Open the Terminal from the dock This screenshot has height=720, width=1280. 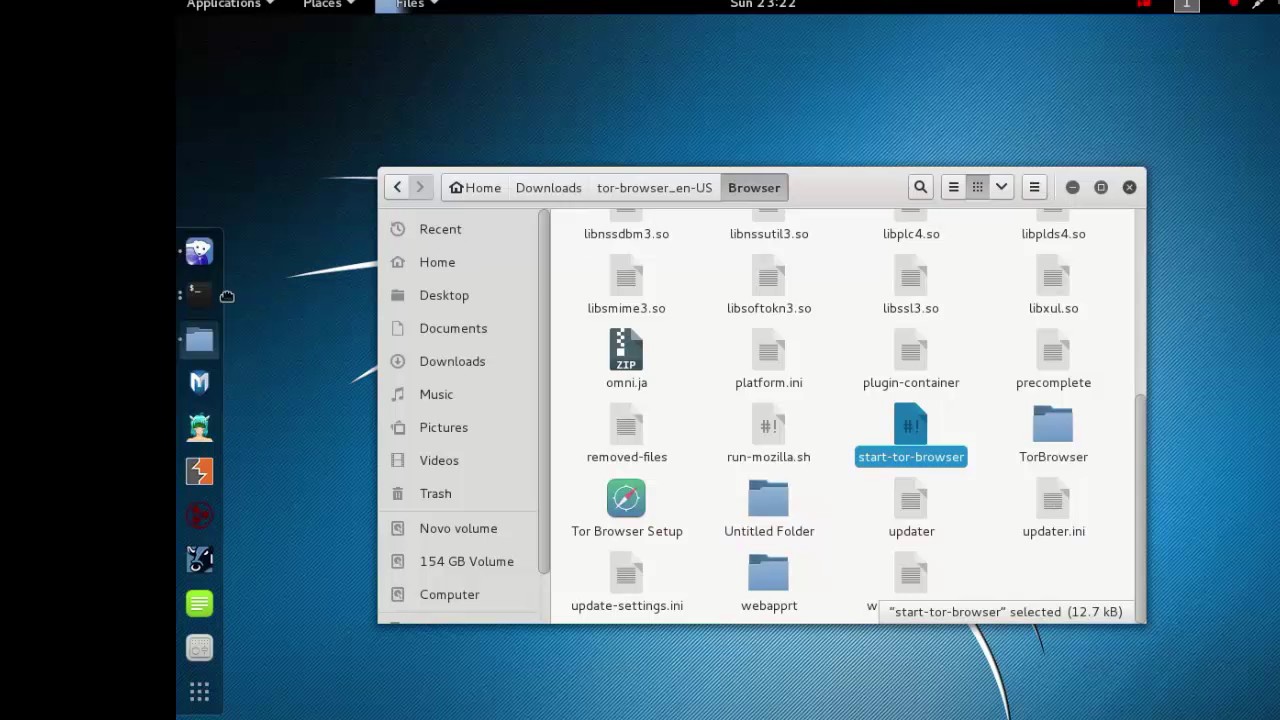coord(199,294)
